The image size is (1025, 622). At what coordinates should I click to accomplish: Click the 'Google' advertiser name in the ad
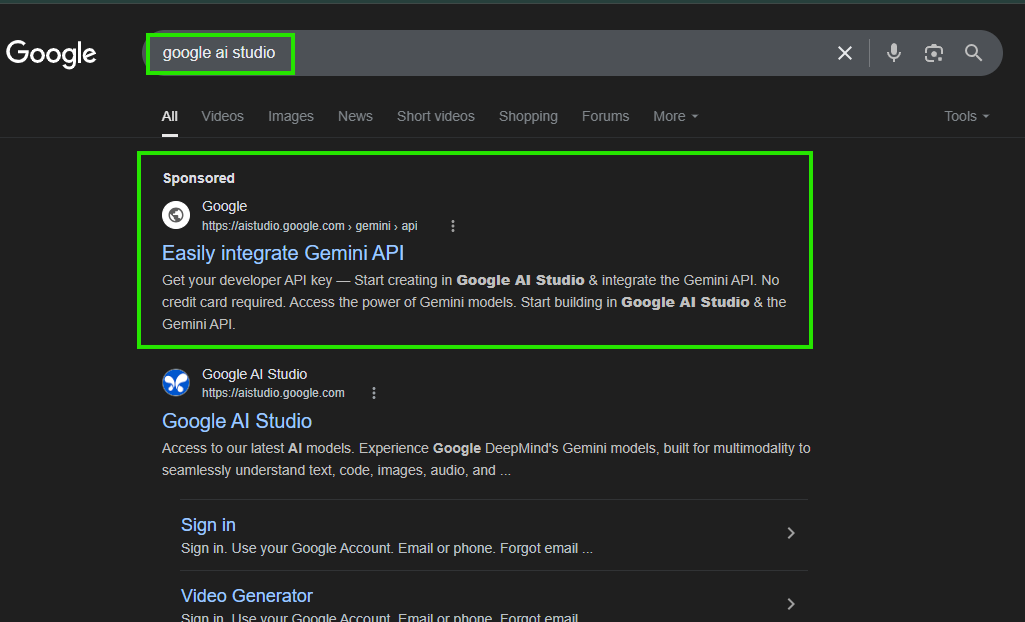coord(224,206)
